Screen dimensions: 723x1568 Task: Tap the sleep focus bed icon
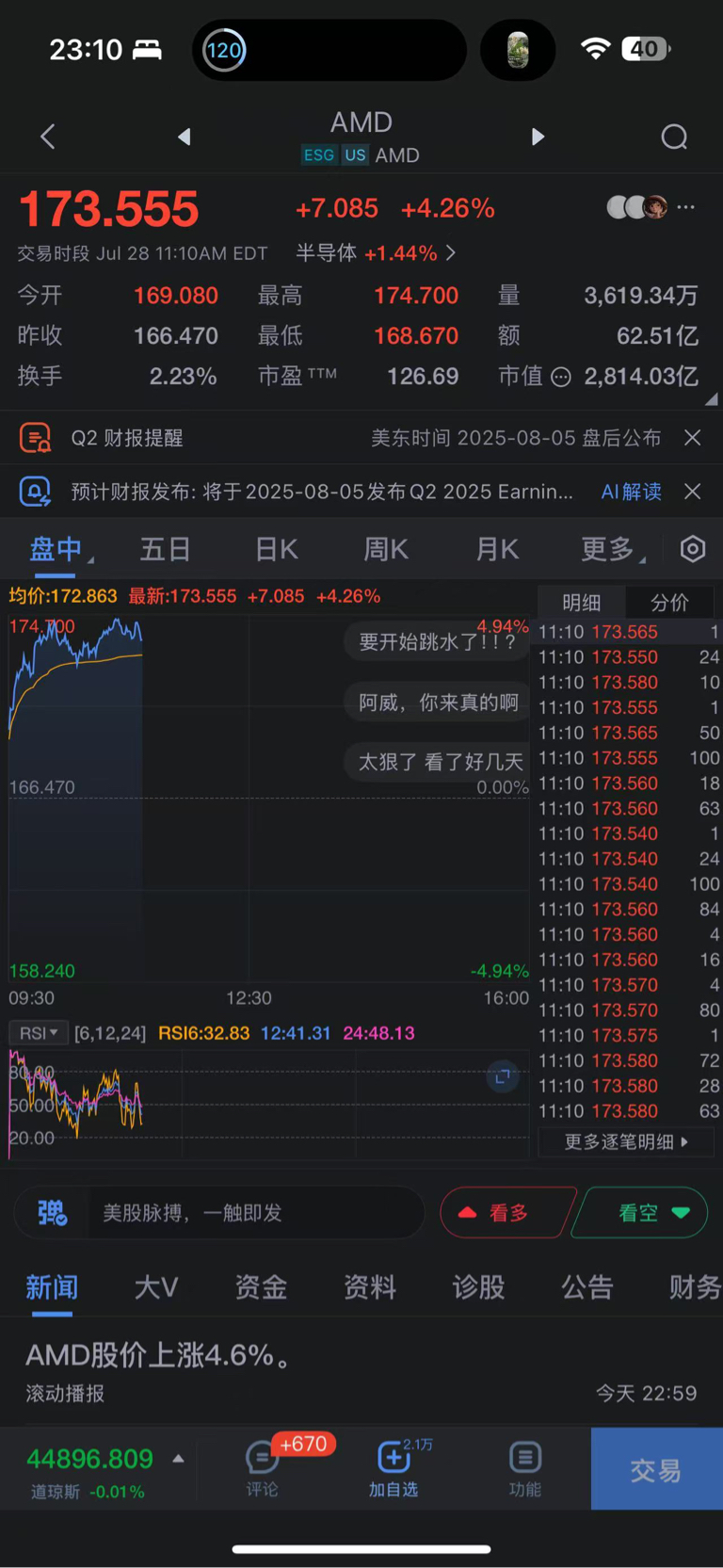click(x=147, y=49)
